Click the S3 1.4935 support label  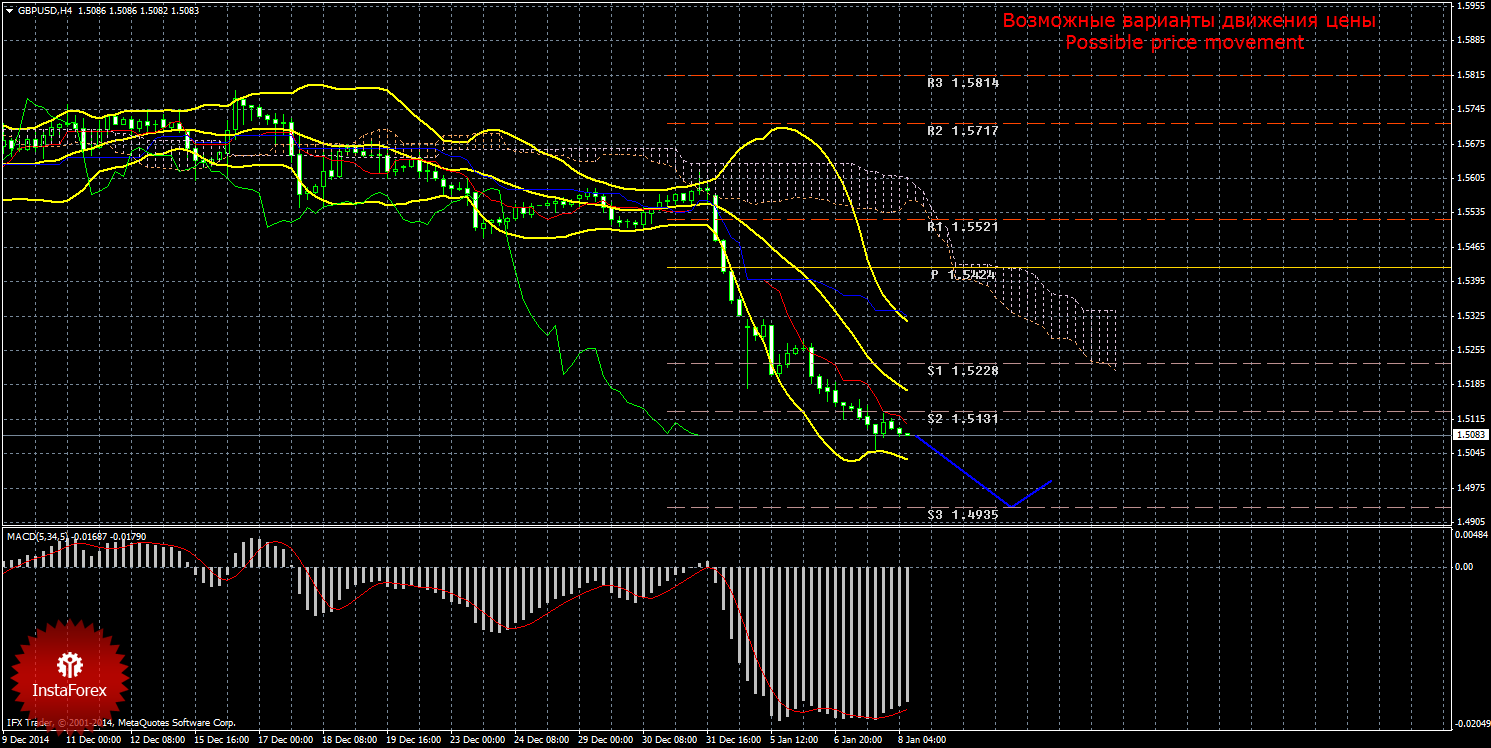962,514
